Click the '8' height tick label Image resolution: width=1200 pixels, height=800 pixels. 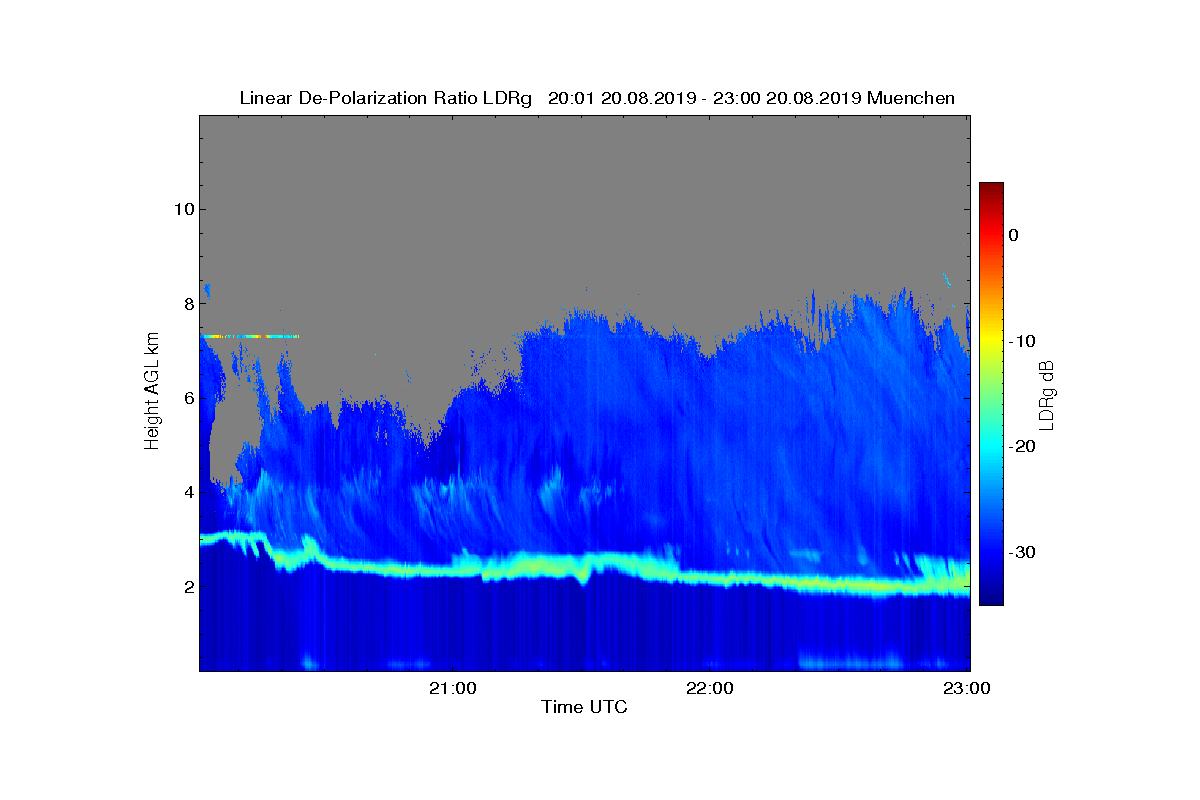point(187,304)
